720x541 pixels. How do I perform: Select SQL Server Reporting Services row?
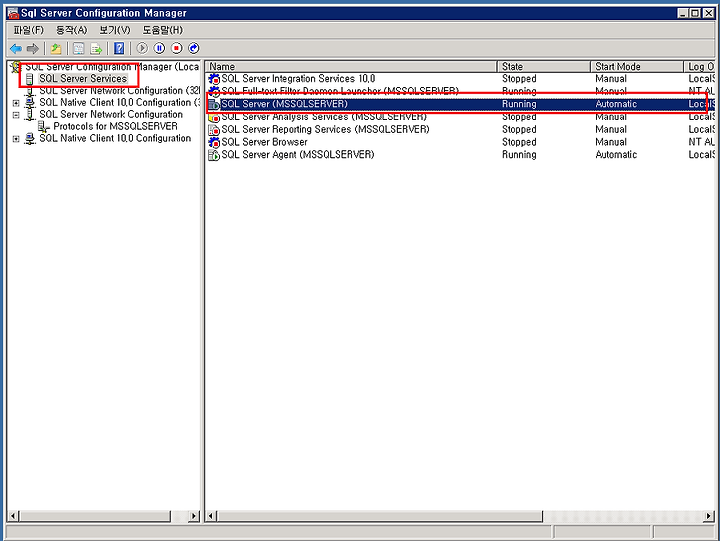(460, 130)
